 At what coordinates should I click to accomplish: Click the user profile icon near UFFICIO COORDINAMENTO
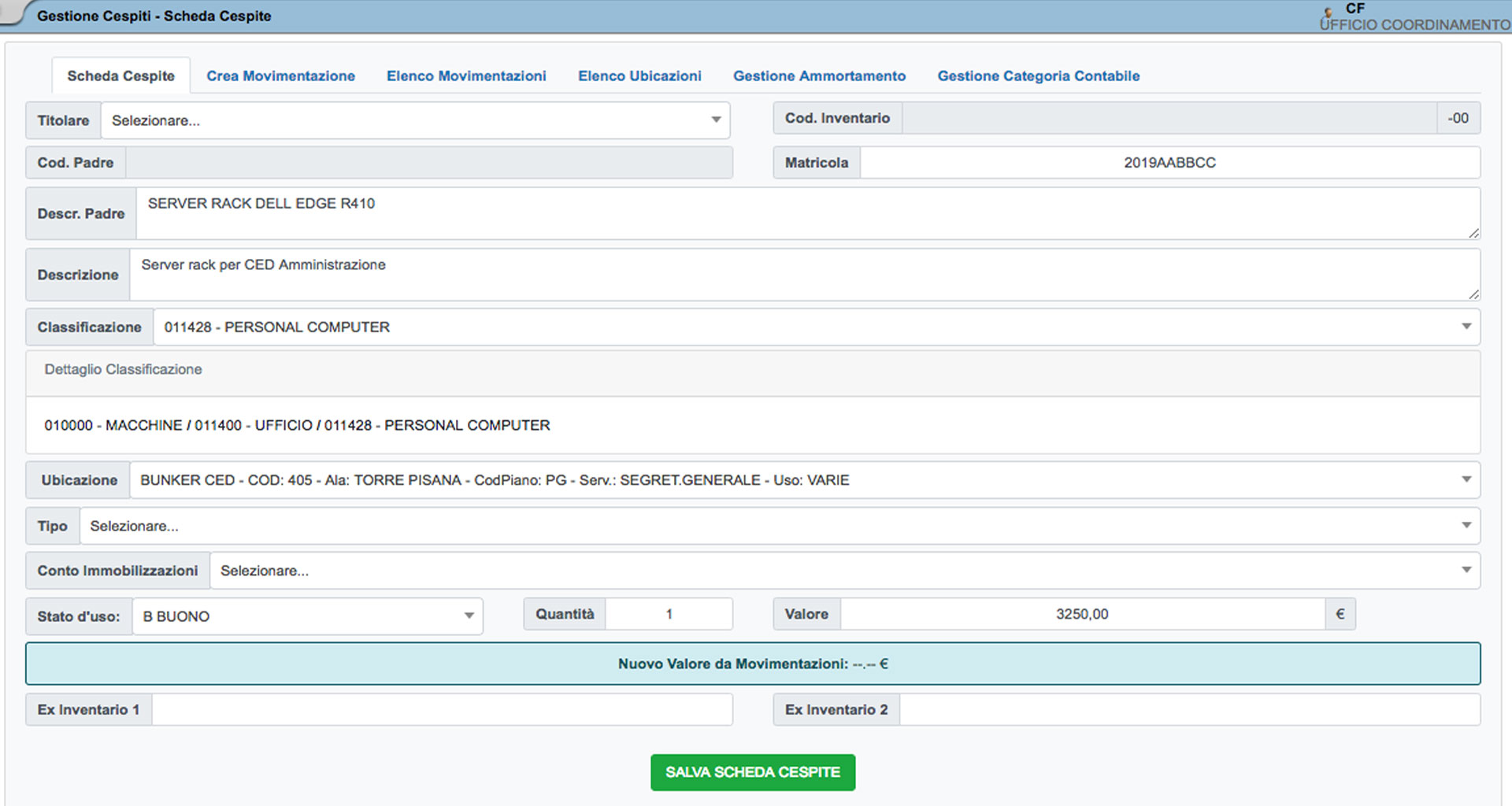(x=1328, y=13)
